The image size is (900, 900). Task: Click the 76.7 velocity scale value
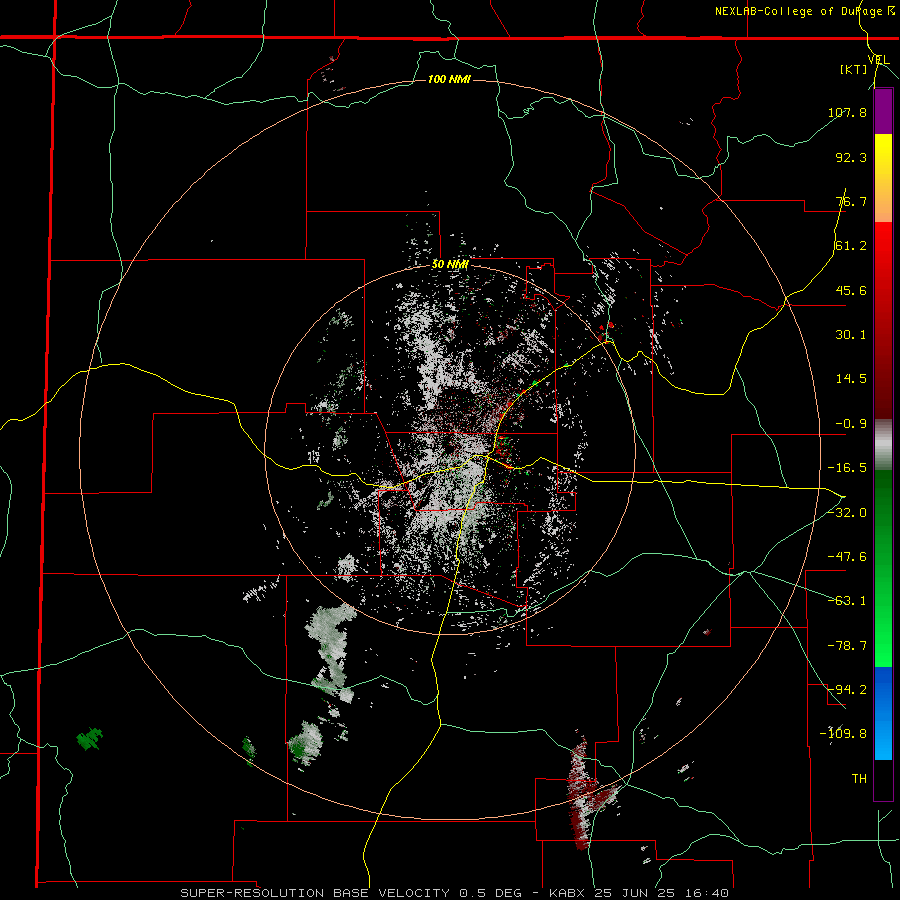(x=851, y=201)
